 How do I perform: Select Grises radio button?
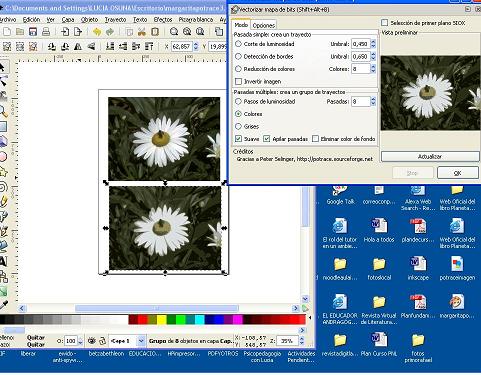click(238, 127)
